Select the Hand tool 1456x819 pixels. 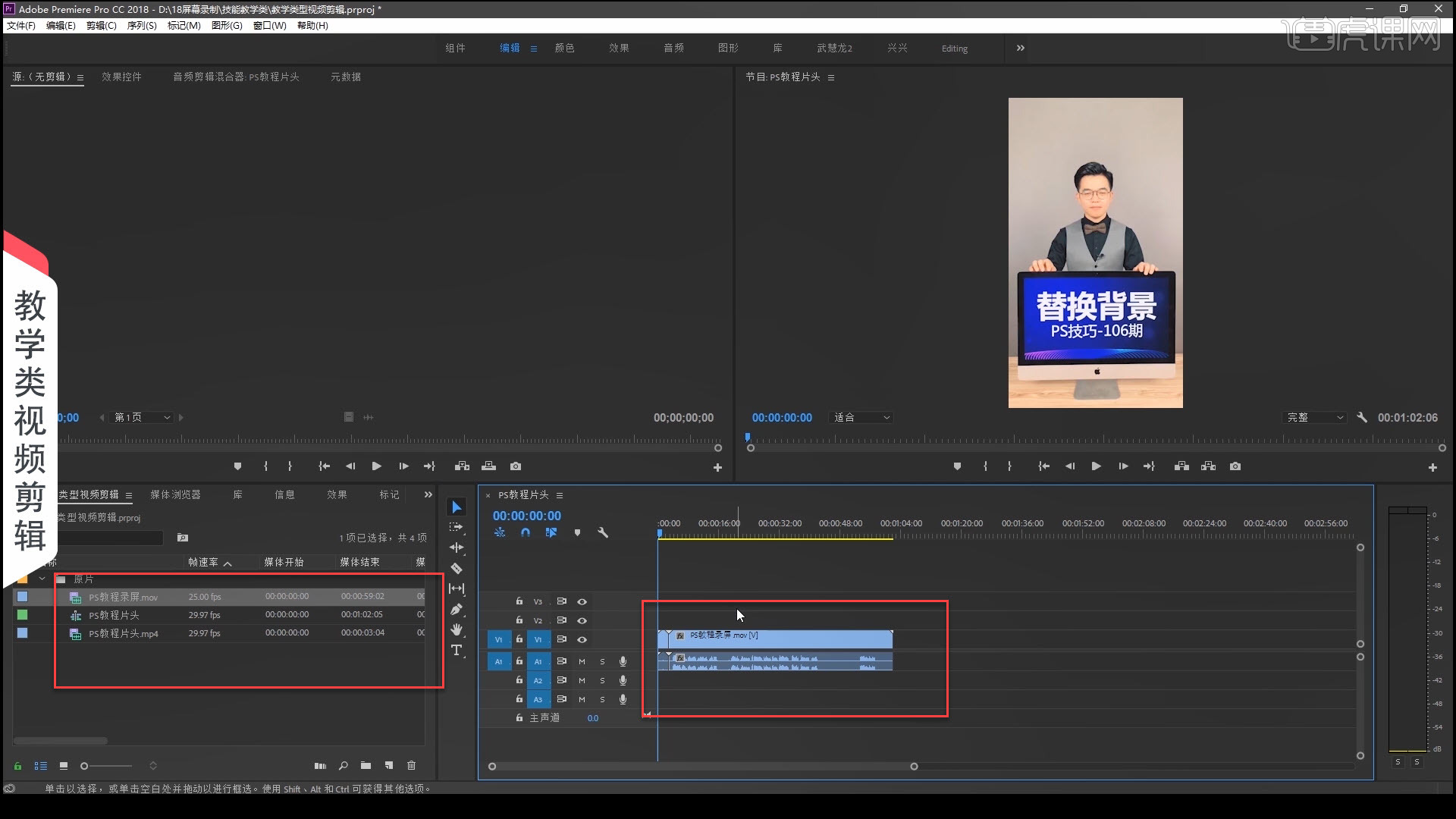[x=457, y=629]
